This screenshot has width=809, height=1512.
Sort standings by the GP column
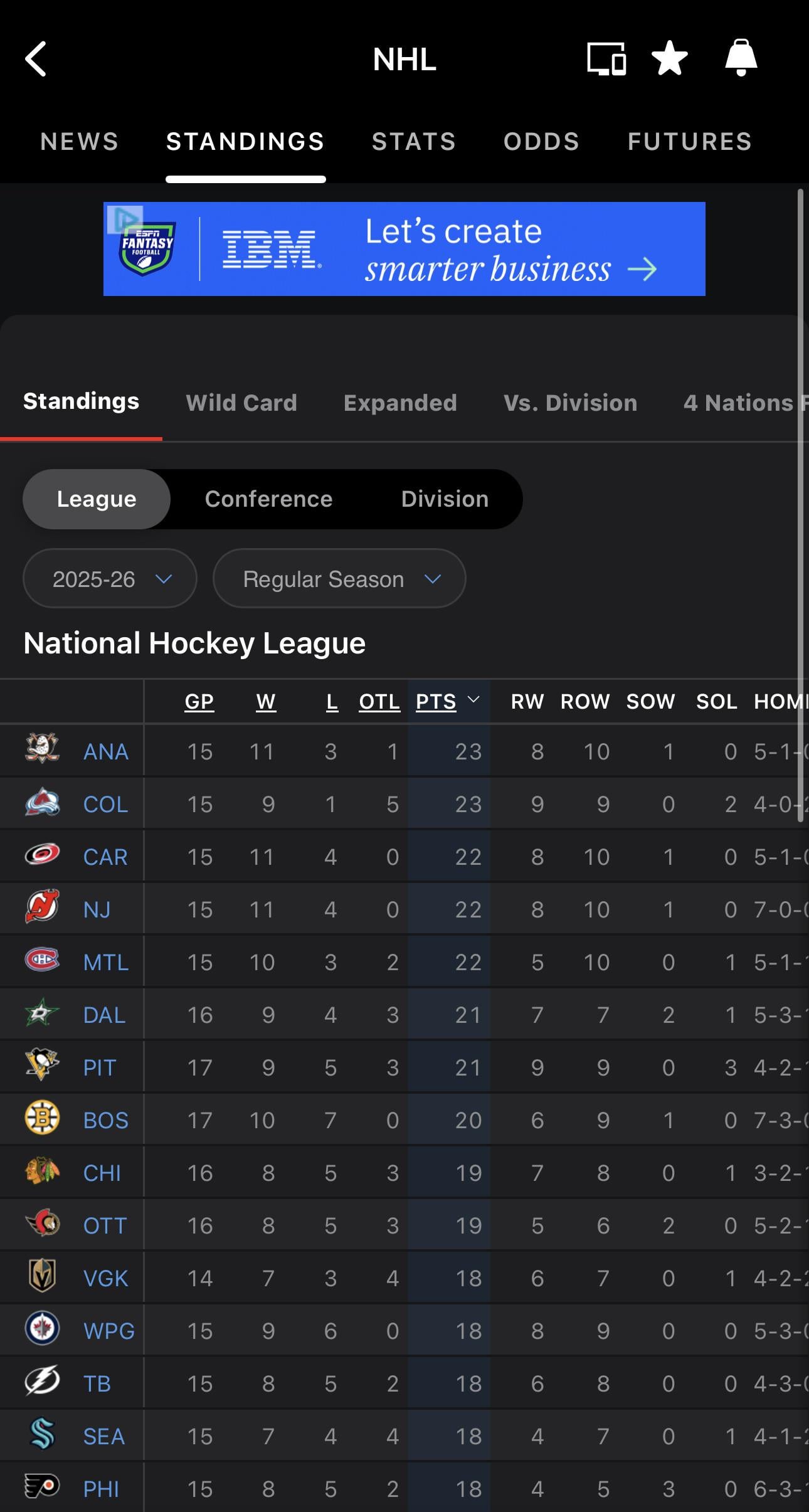pyautogui.click(x=199, y=701)
